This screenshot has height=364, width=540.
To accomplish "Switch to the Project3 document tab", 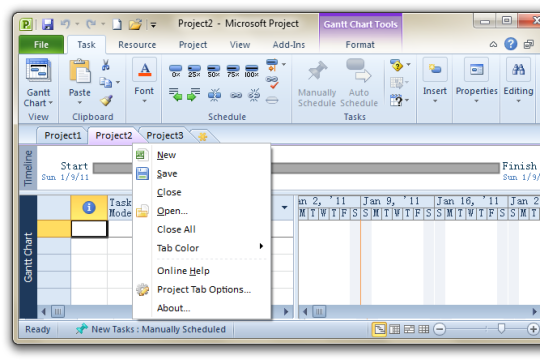I will [165, 136].
